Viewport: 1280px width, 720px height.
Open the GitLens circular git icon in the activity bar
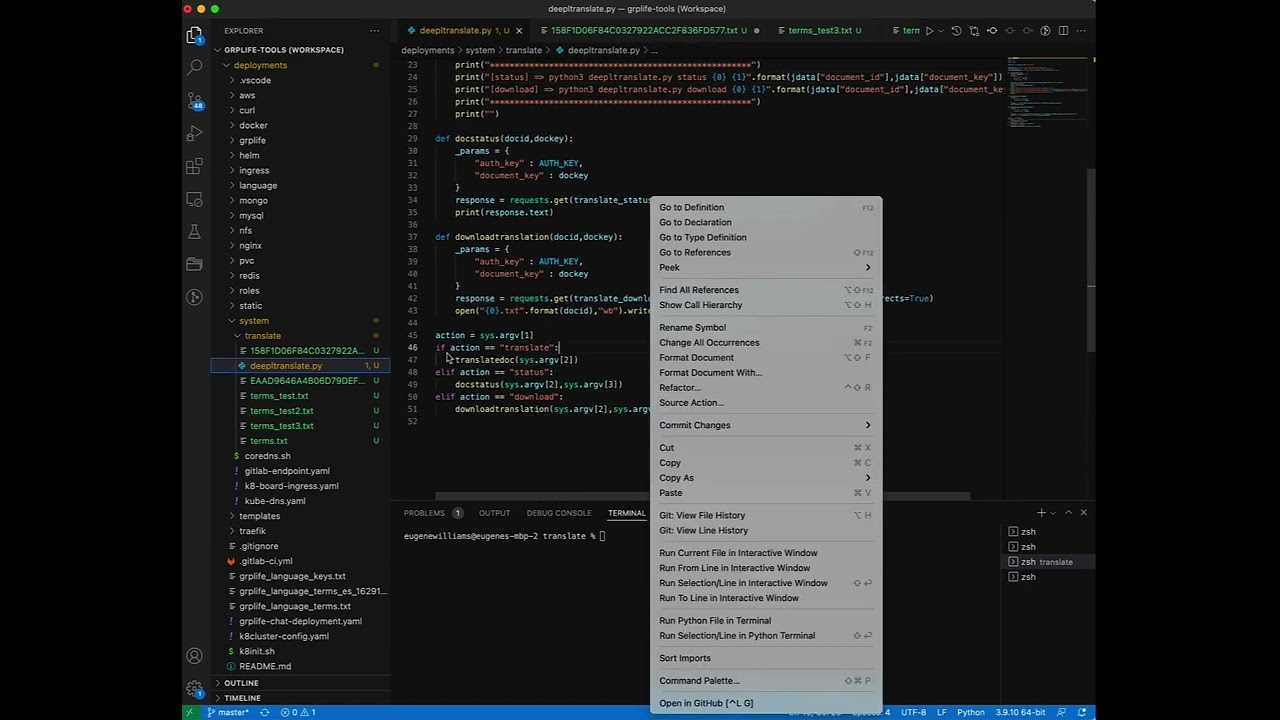pos(194,297)
